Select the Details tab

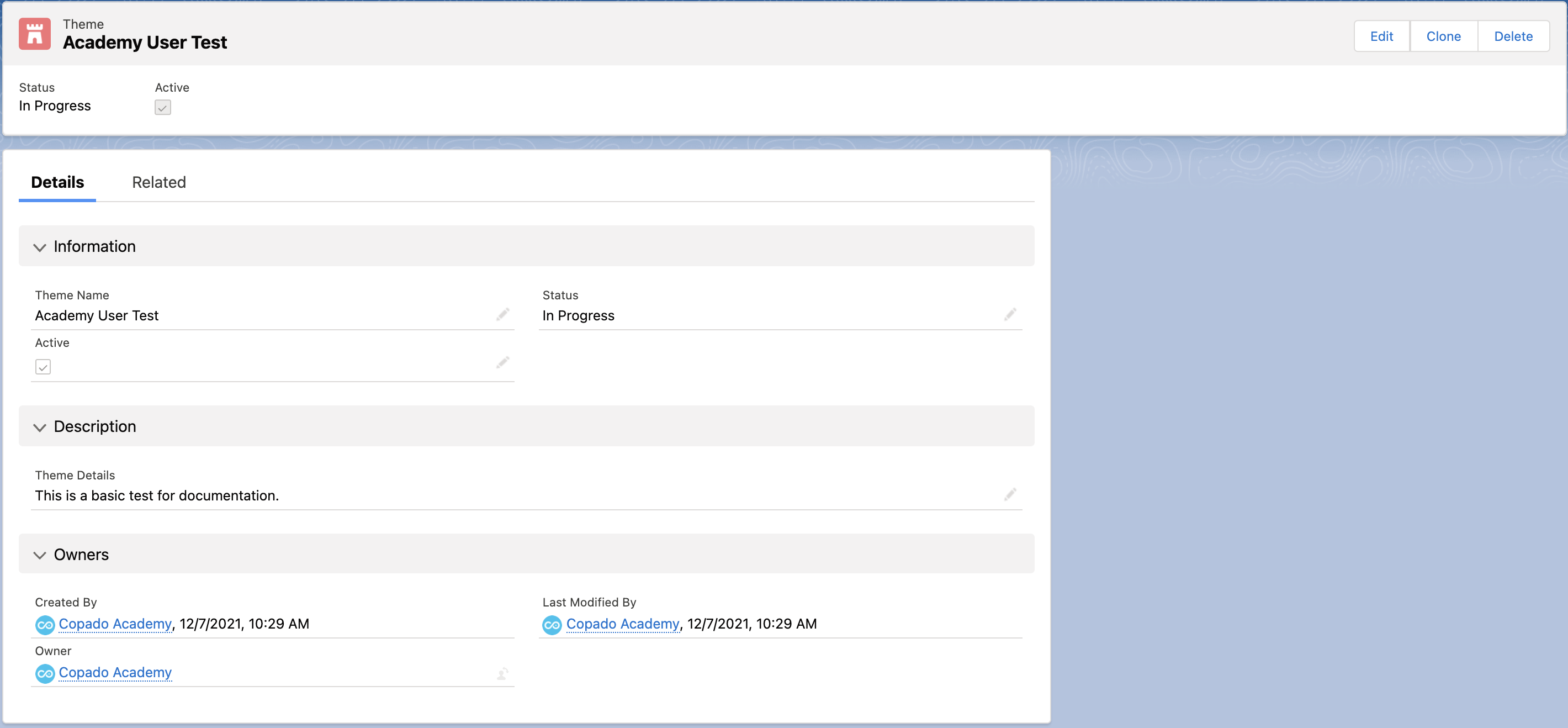[57, 182]
